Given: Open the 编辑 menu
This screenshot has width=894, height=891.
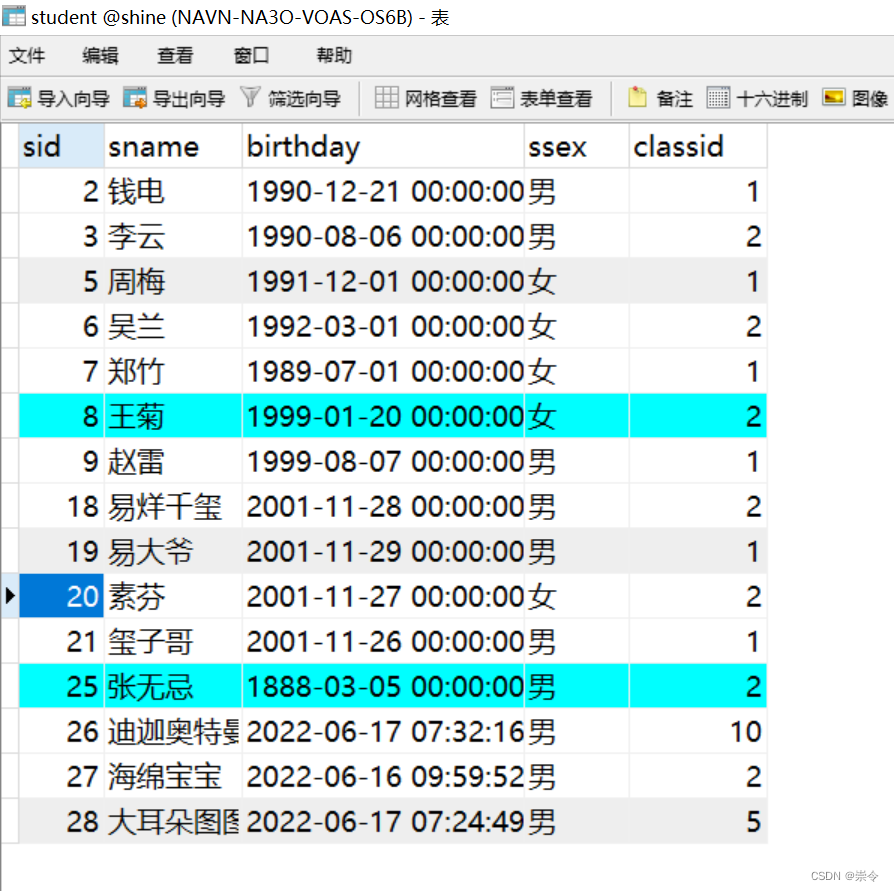Looking at the screenshot, I should click(x=100, y=55).
